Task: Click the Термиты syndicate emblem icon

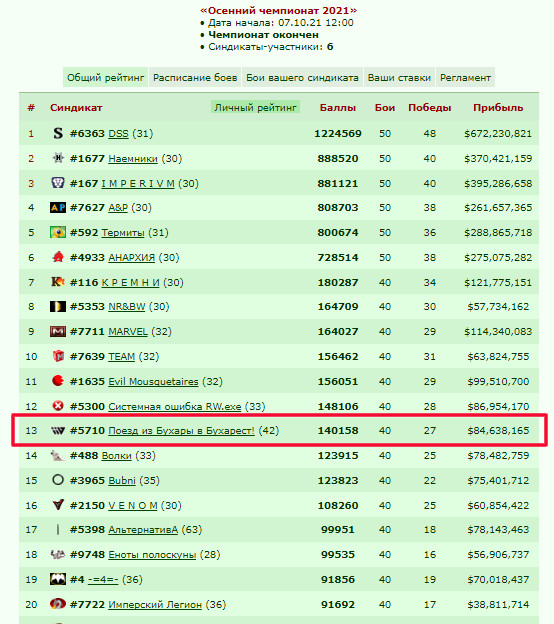Action: tap(58, 232)
